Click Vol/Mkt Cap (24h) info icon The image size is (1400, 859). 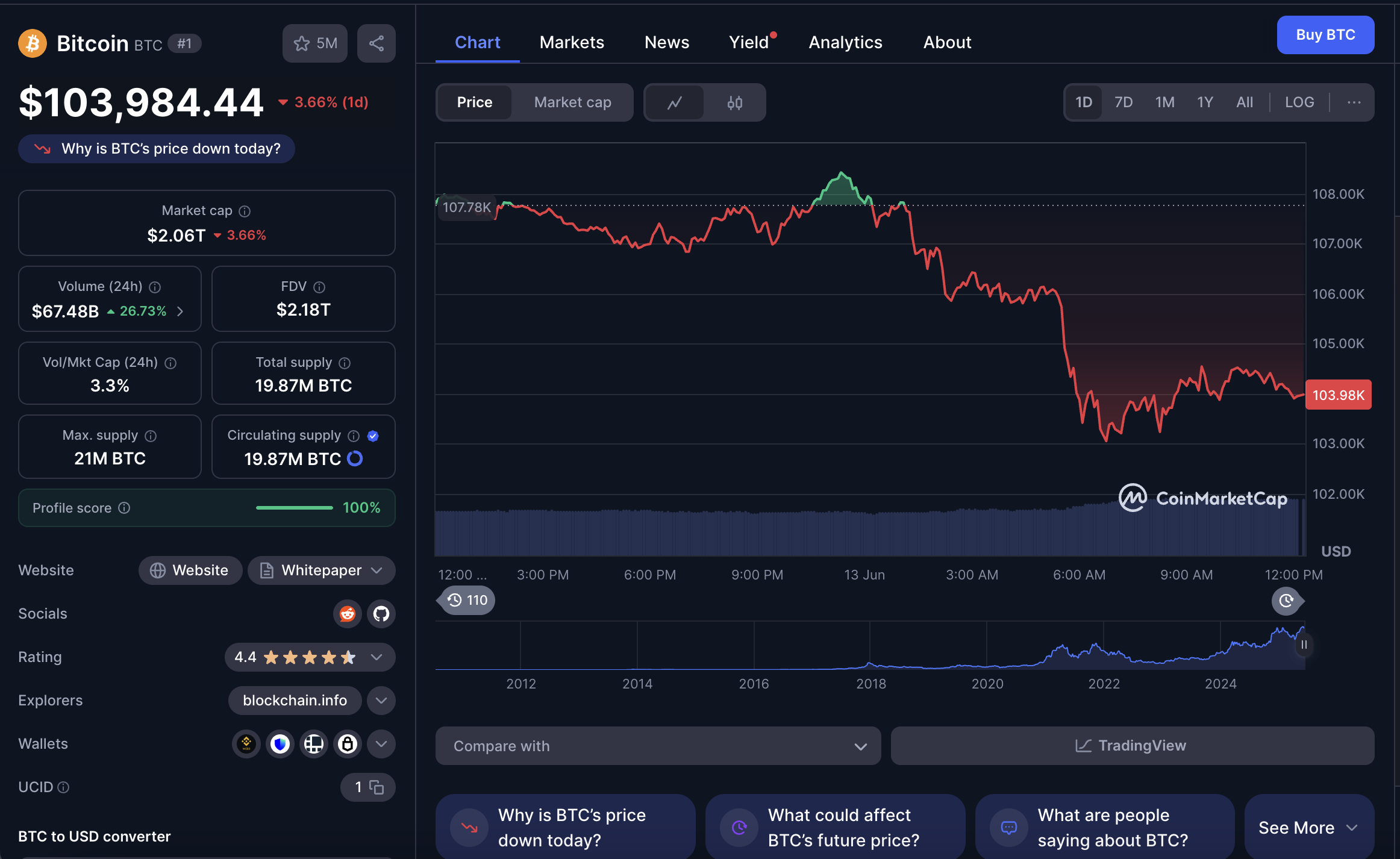coord(170,363)
